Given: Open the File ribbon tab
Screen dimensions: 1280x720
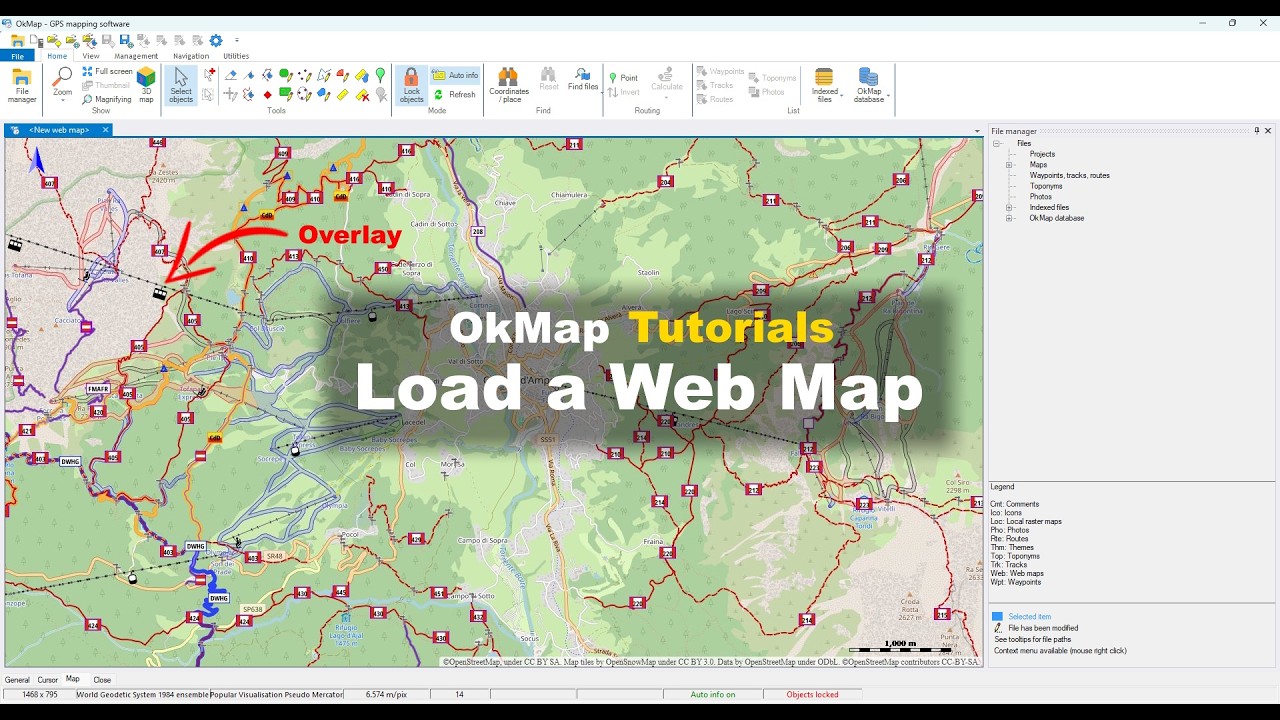Looking at the screenshot, I should pyautogui.click(x=17, y=56).
